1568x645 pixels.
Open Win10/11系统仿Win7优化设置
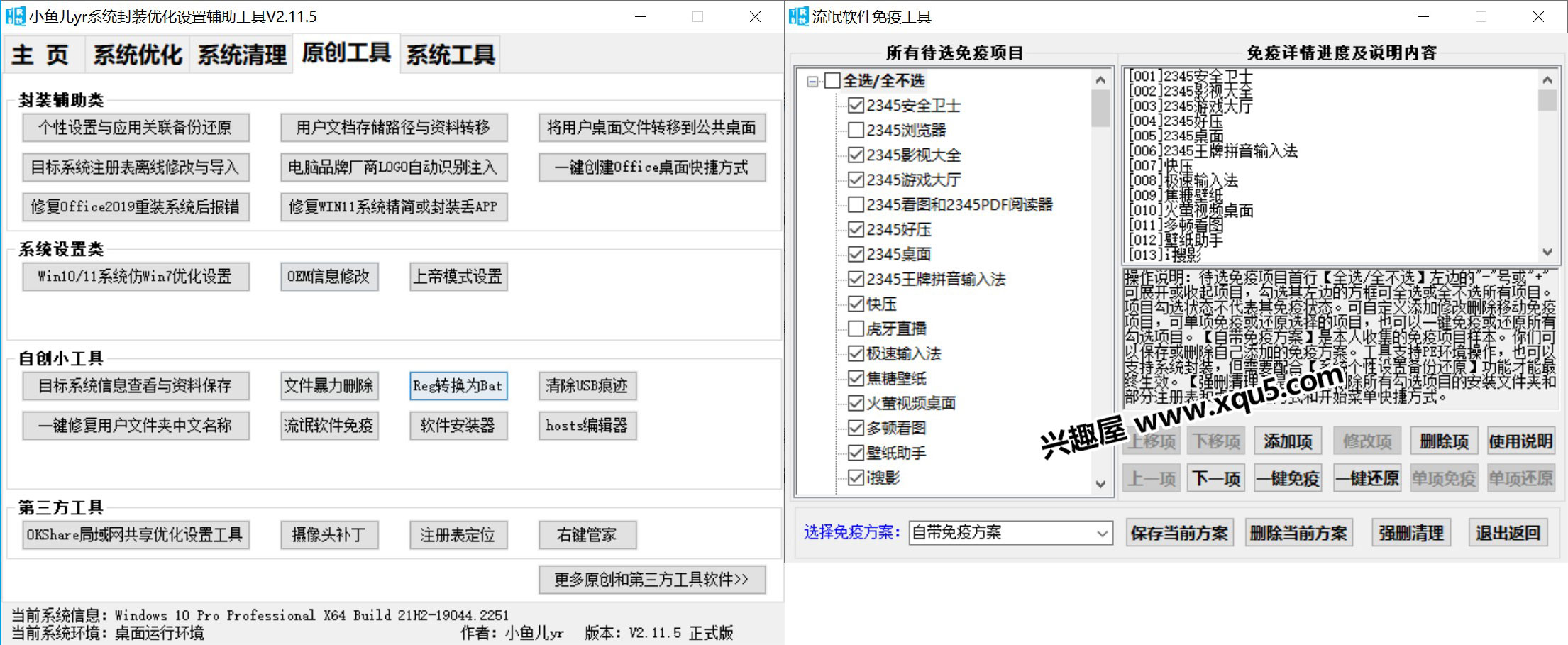(x=136, y=277)
